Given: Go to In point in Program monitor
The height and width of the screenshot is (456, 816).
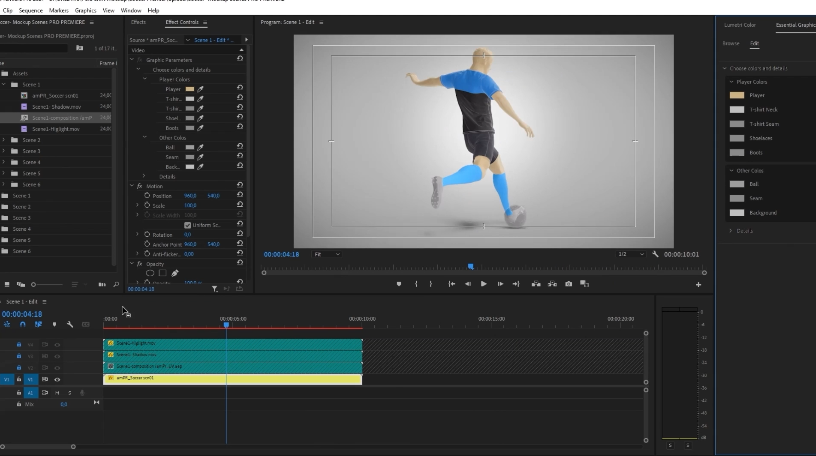Looking at the screenshot, I should coord(452,284).
